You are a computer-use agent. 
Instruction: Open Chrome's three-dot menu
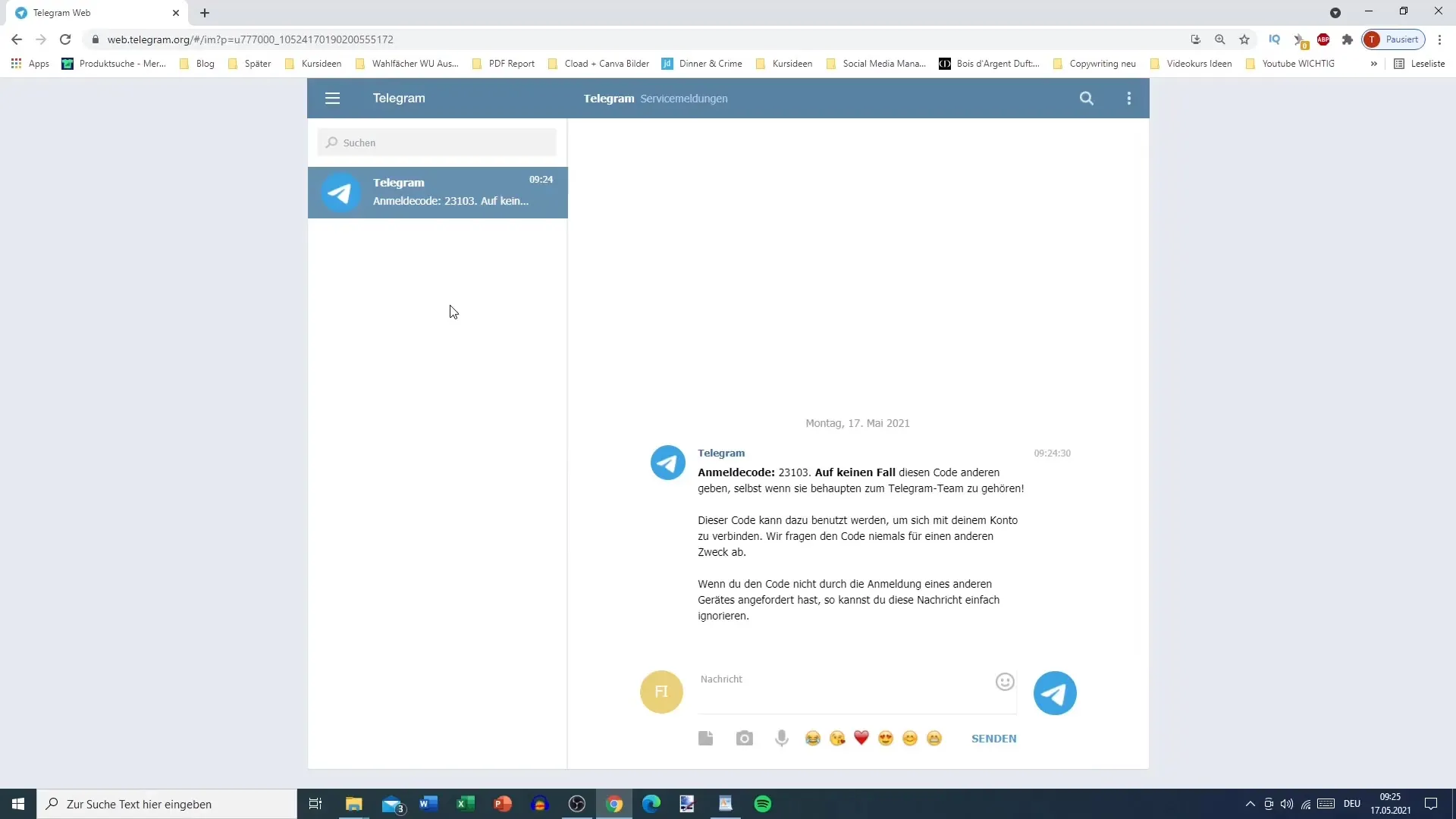[1439, 39]
